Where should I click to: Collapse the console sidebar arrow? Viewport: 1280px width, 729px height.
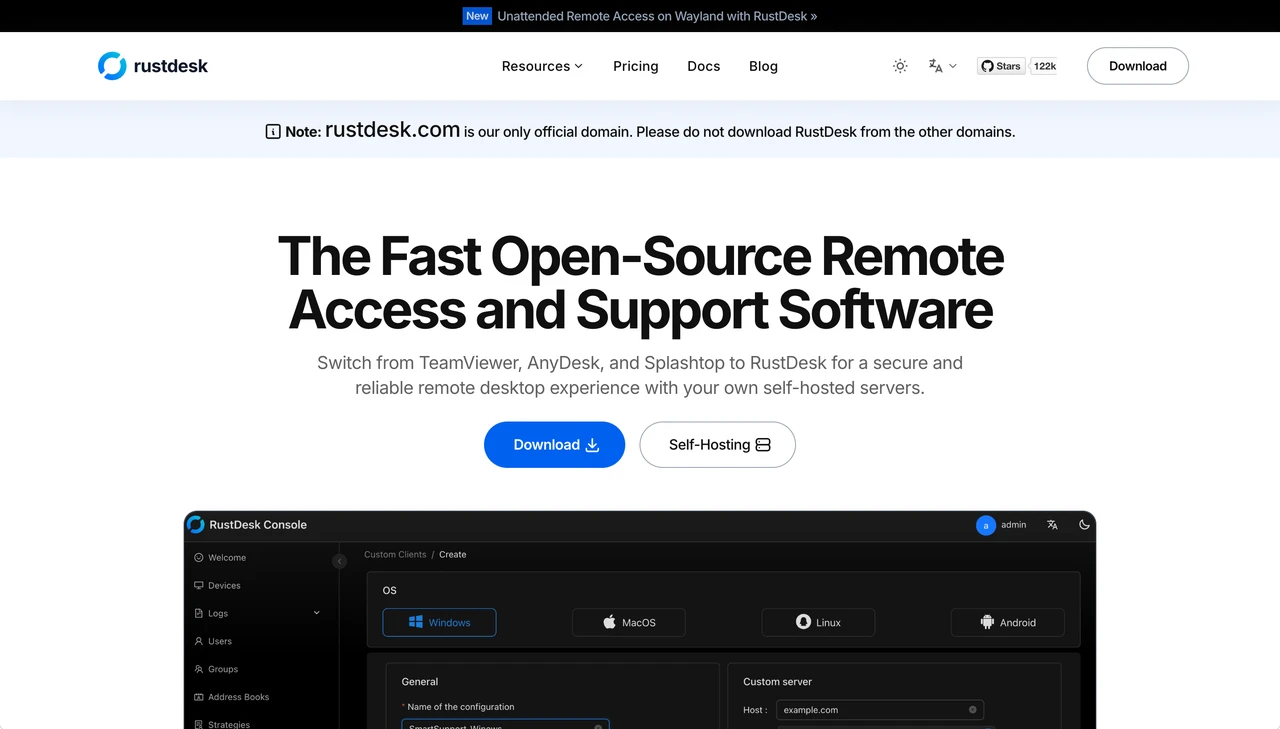tap(340, 561)
